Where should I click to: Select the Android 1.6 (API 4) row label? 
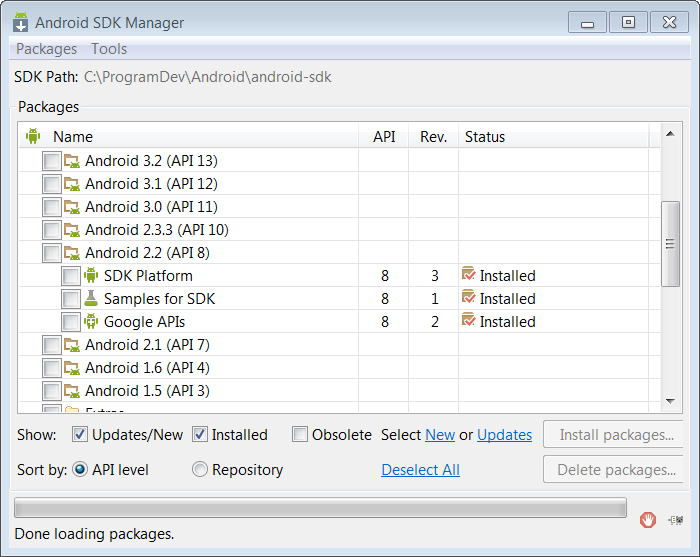(147, 368)
